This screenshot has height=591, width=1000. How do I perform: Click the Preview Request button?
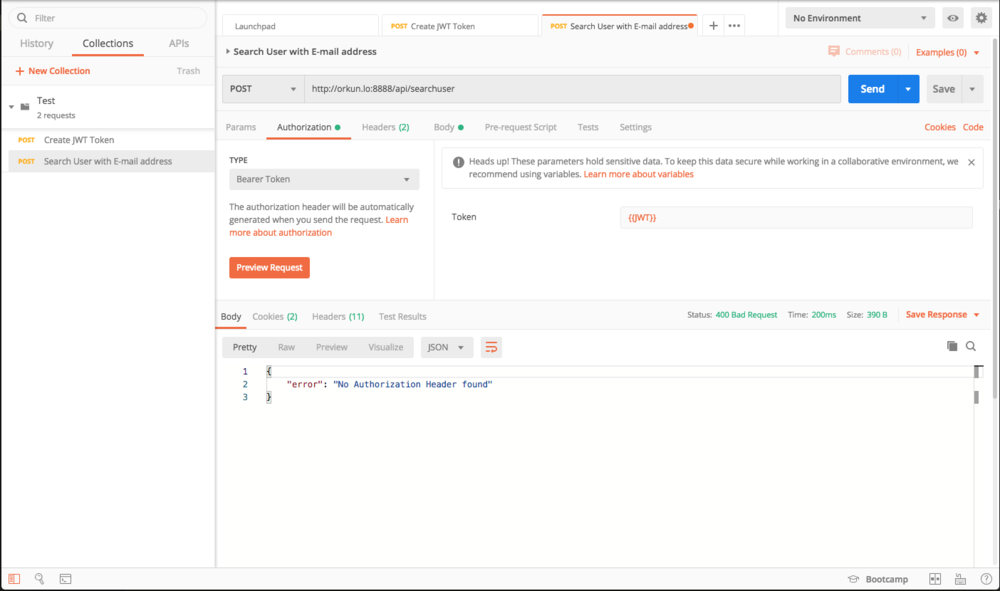[269, 268]
